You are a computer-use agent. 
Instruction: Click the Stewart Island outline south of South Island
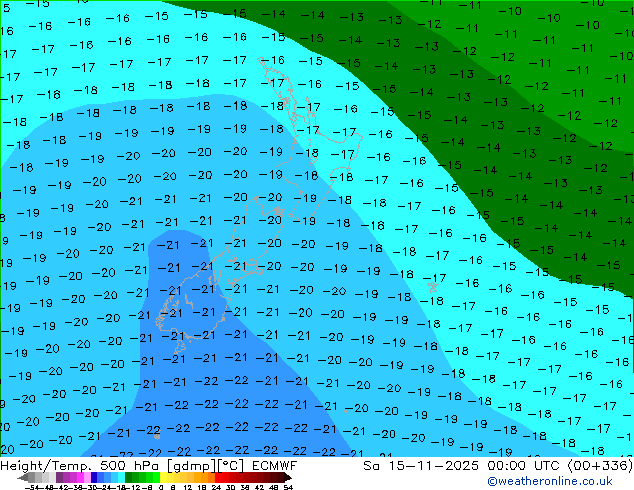click(180, 346)
